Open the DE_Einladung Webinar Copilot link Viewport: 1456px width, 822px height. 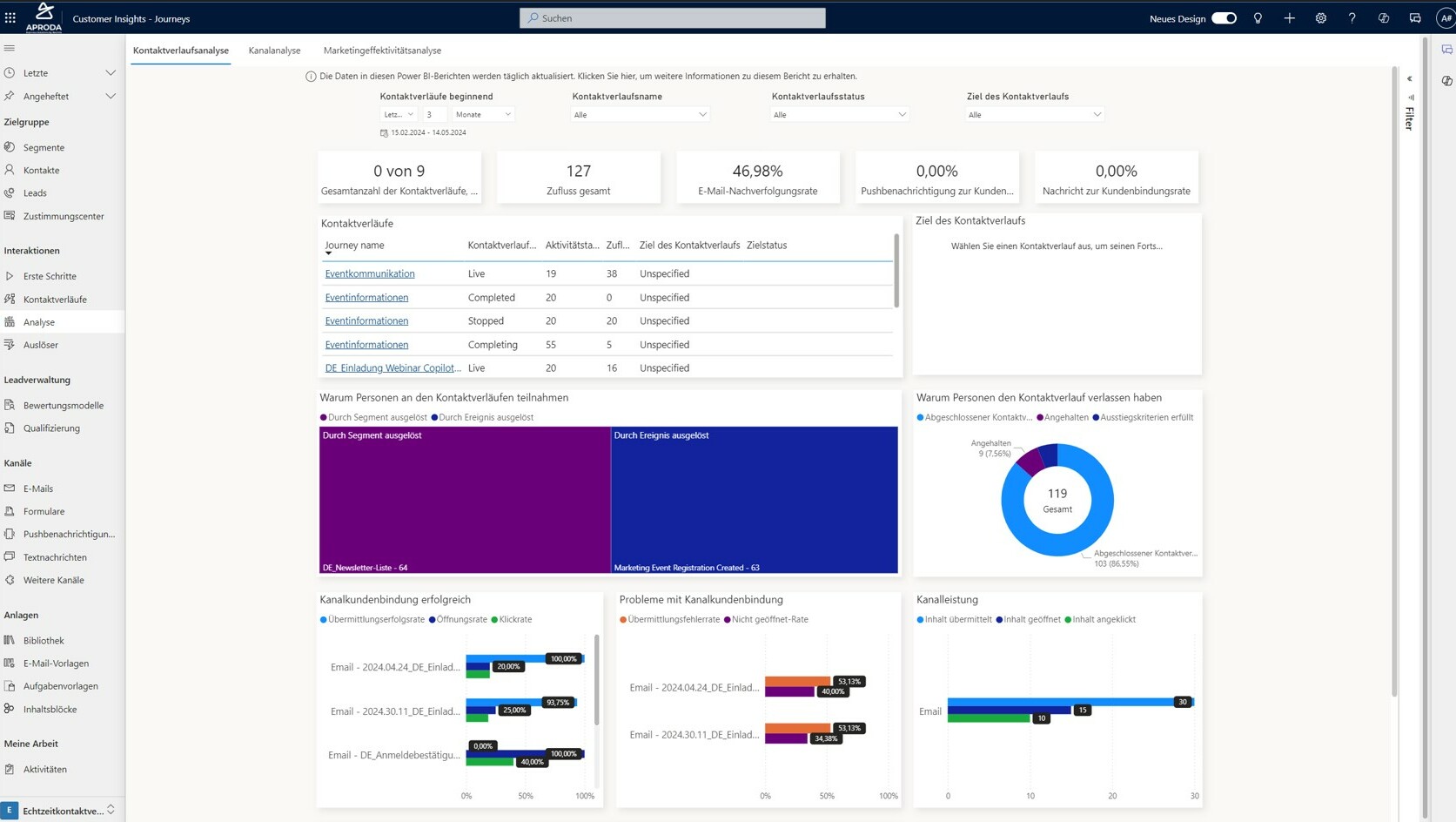tap(393, 368)
